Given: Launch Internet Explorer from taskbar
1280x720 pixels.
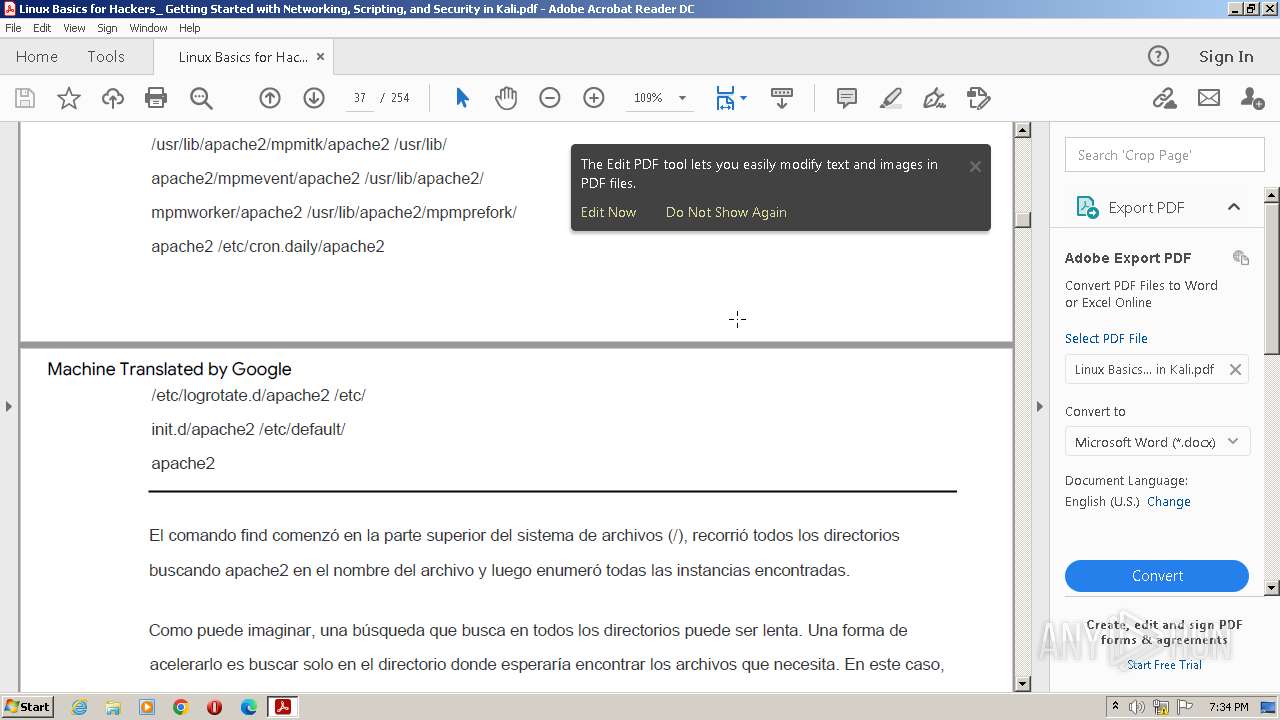Looking at the screenshot, I should tap(79, 707).
